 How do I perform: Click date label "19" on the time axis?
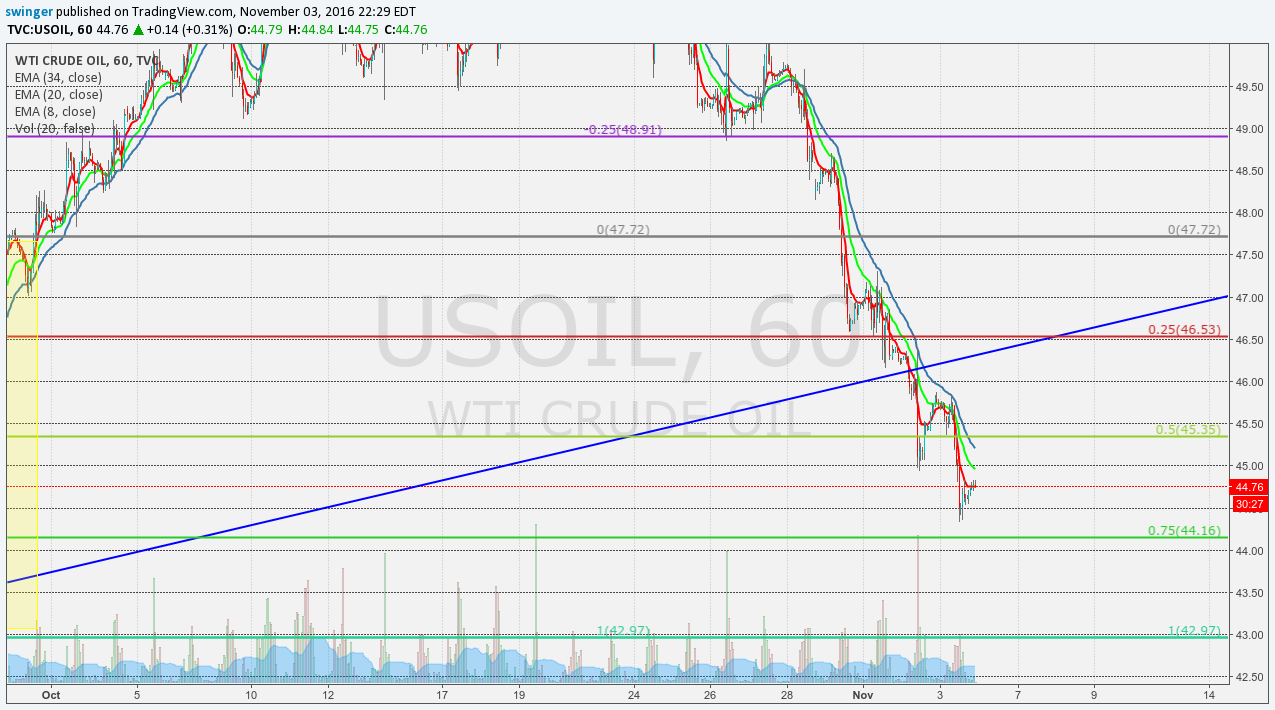[519, 694]
